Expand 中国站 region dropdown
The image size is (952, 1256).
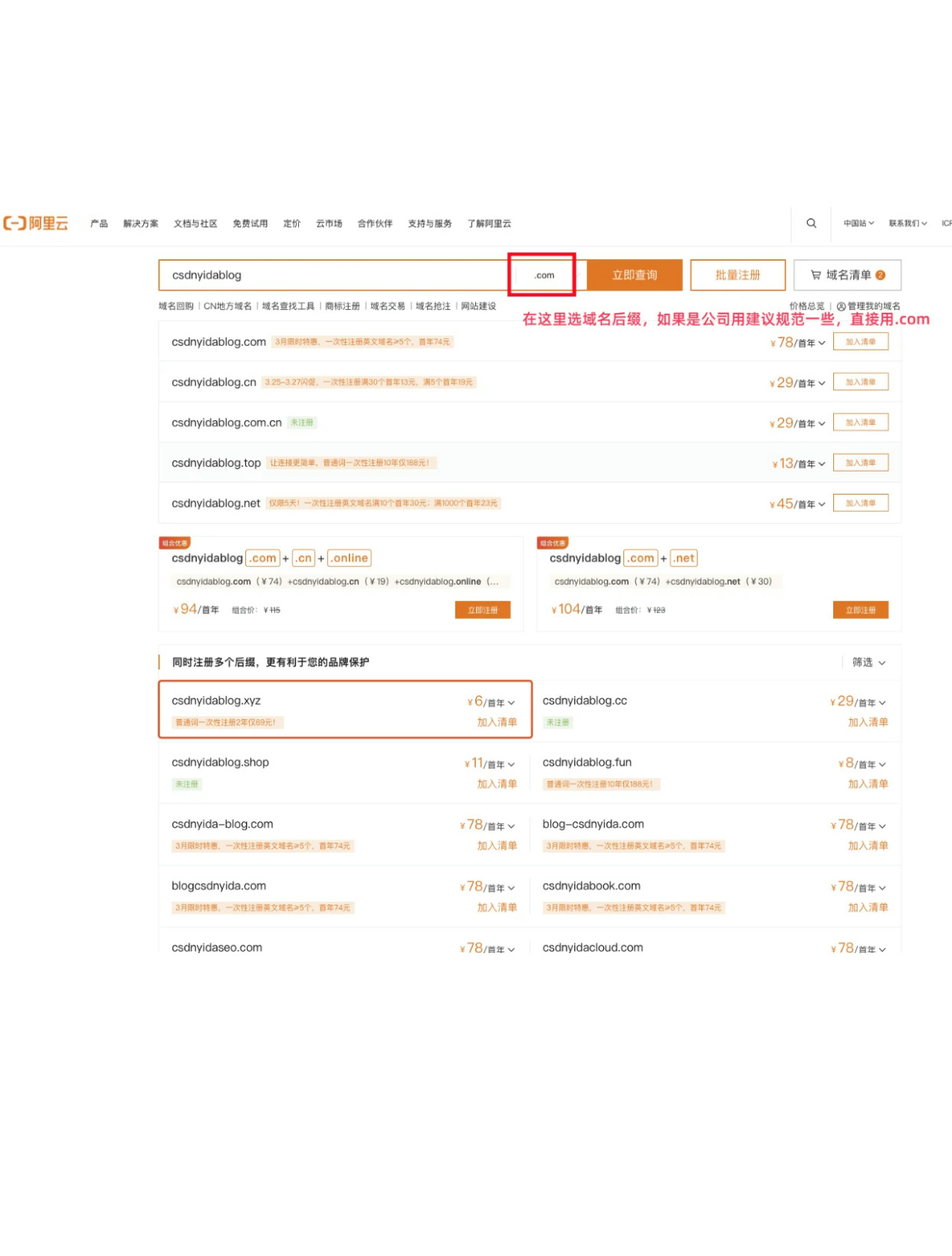point(858,223)
